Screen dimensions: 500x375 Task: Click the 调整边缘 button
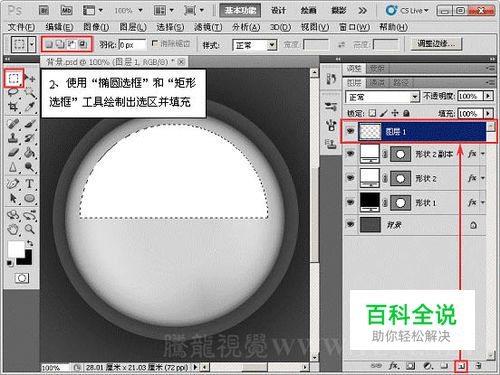[x=436, y=44]
